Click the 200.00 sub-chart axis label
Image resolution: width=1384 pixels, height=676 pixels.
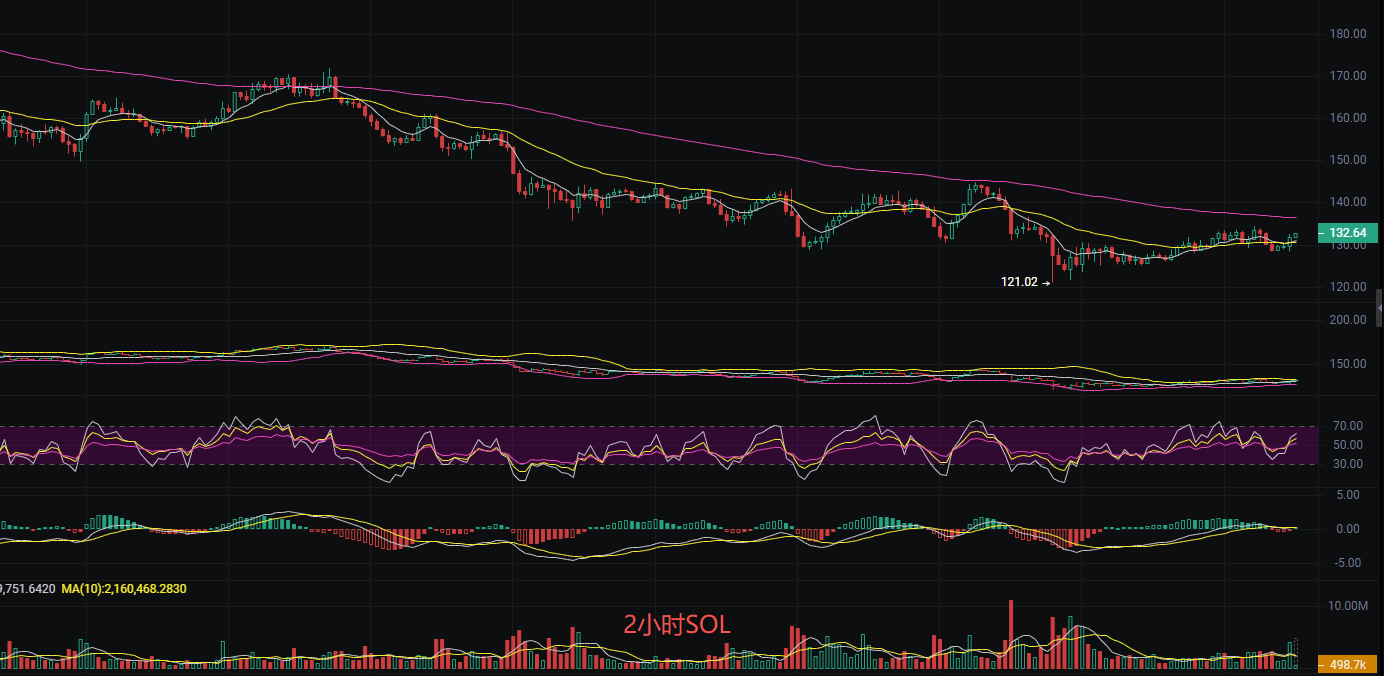pyautogui.click(x=1348, y=319)
